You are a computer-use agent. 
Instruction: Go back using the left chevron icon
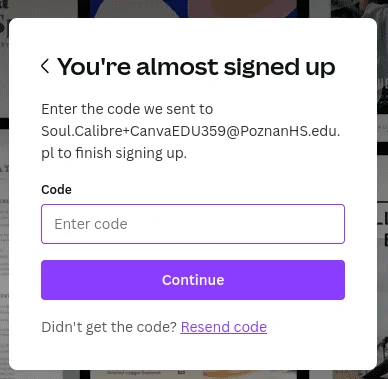45,66
